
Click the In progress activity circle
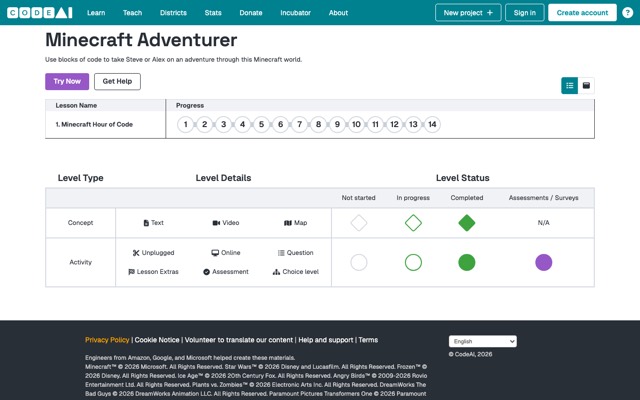(x=413, y=262)
